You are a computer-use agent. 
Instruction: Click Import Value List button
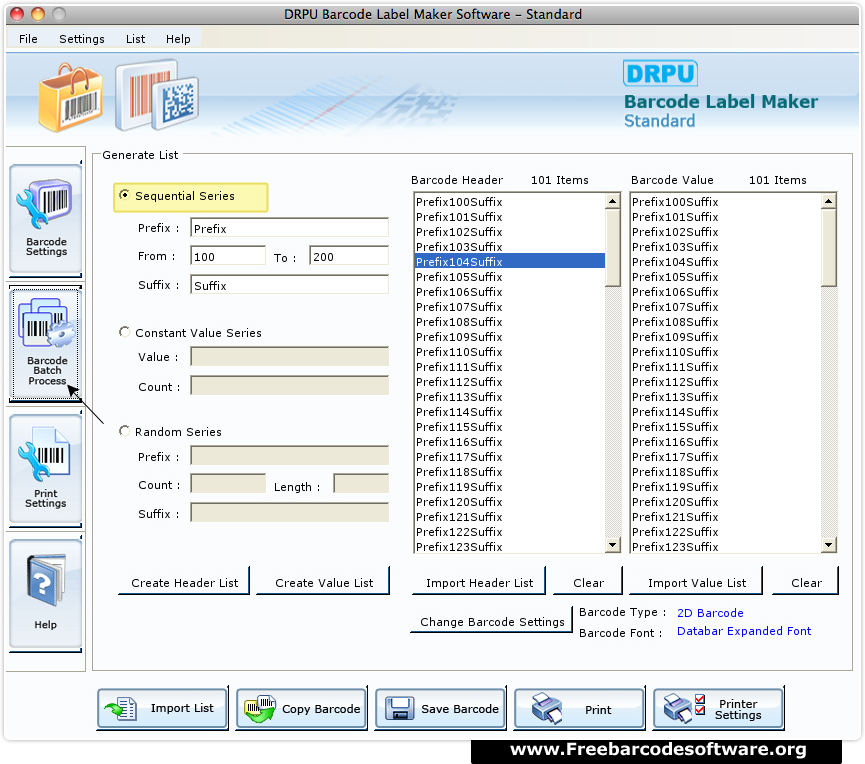pyautogui.click(x=697, y=583)
